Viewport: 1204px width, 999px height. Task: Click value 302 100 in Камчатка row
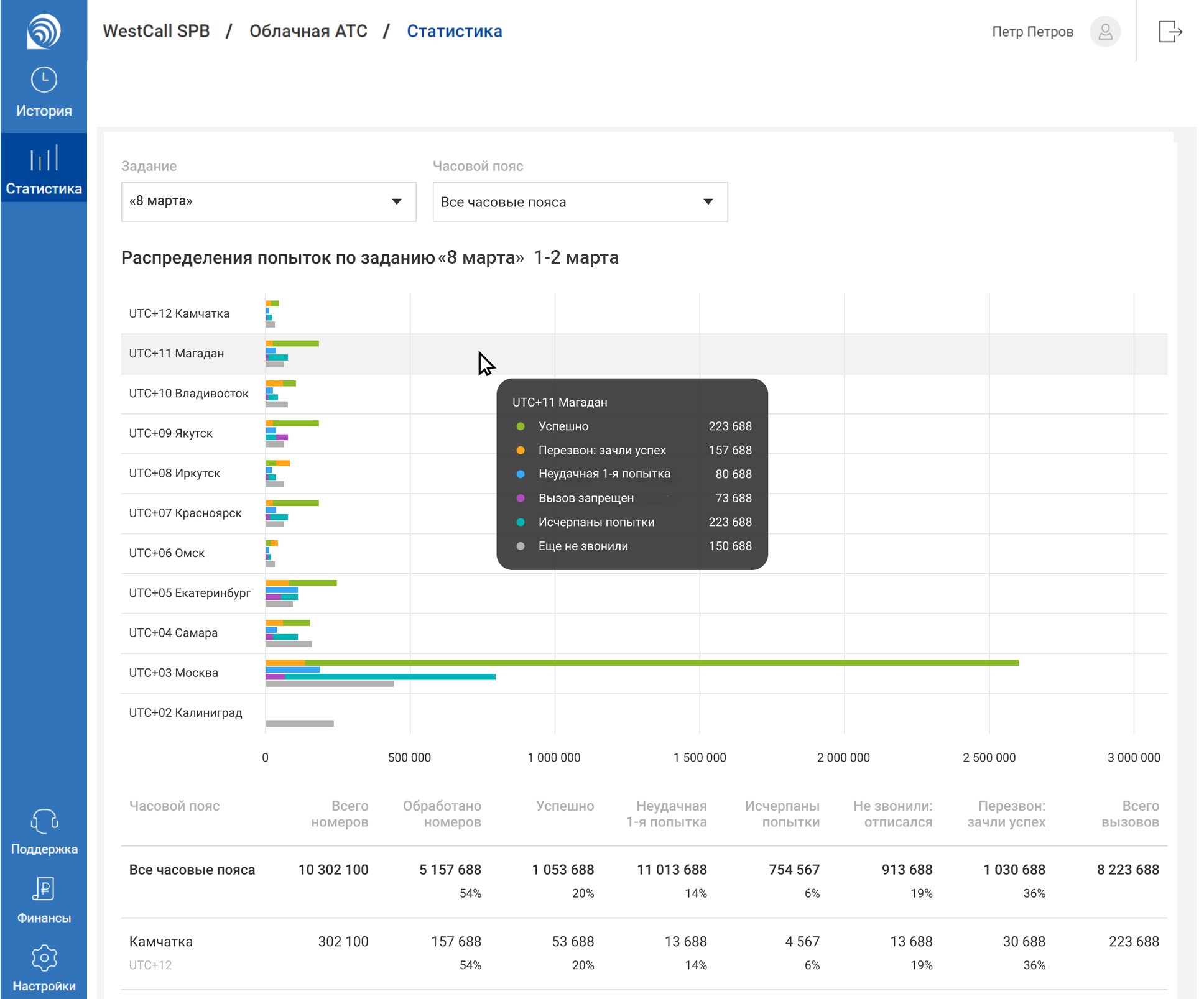pyautogui.click(x=343, y=941)
